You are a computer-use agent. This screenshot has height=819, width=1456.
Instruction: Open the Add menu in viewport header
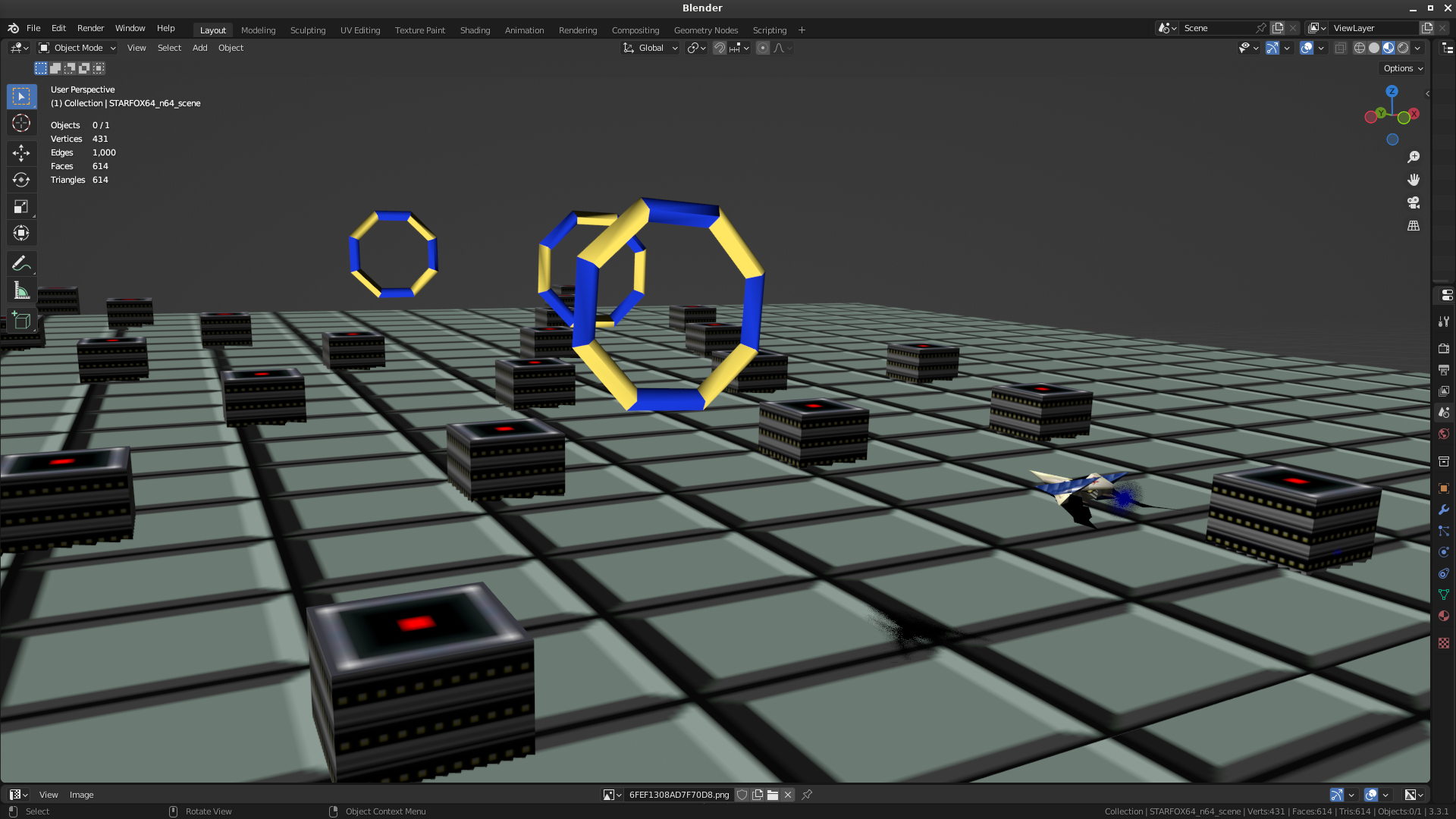(199, 48)
